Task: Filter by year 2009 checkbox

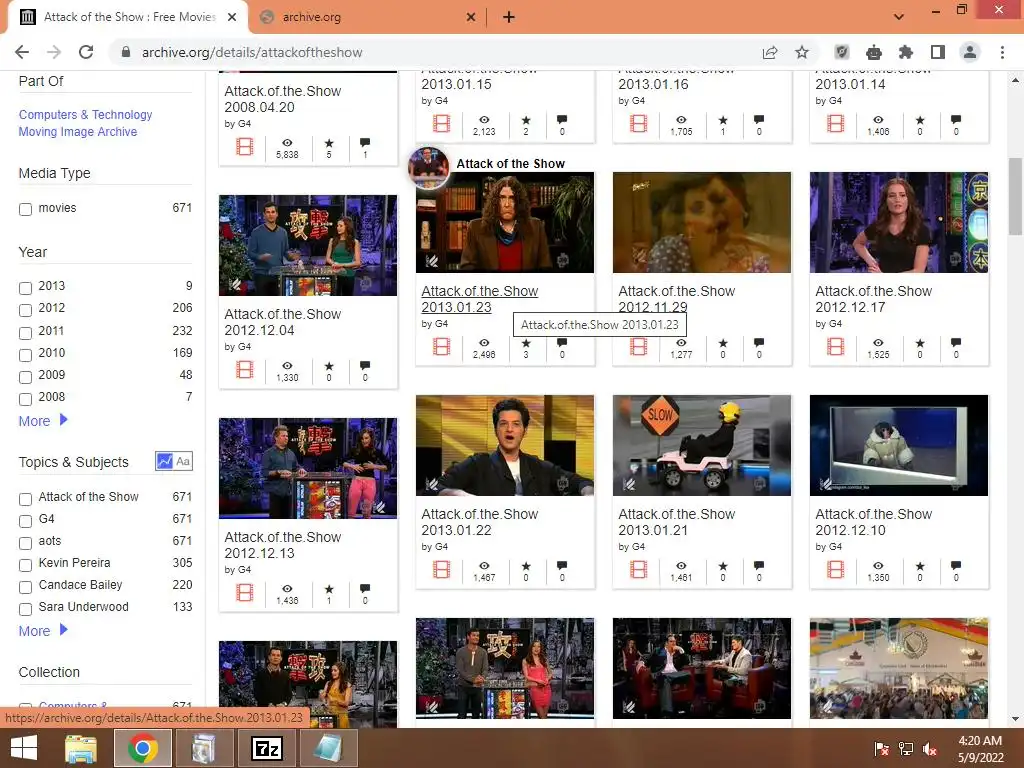Action: point(25,377)
